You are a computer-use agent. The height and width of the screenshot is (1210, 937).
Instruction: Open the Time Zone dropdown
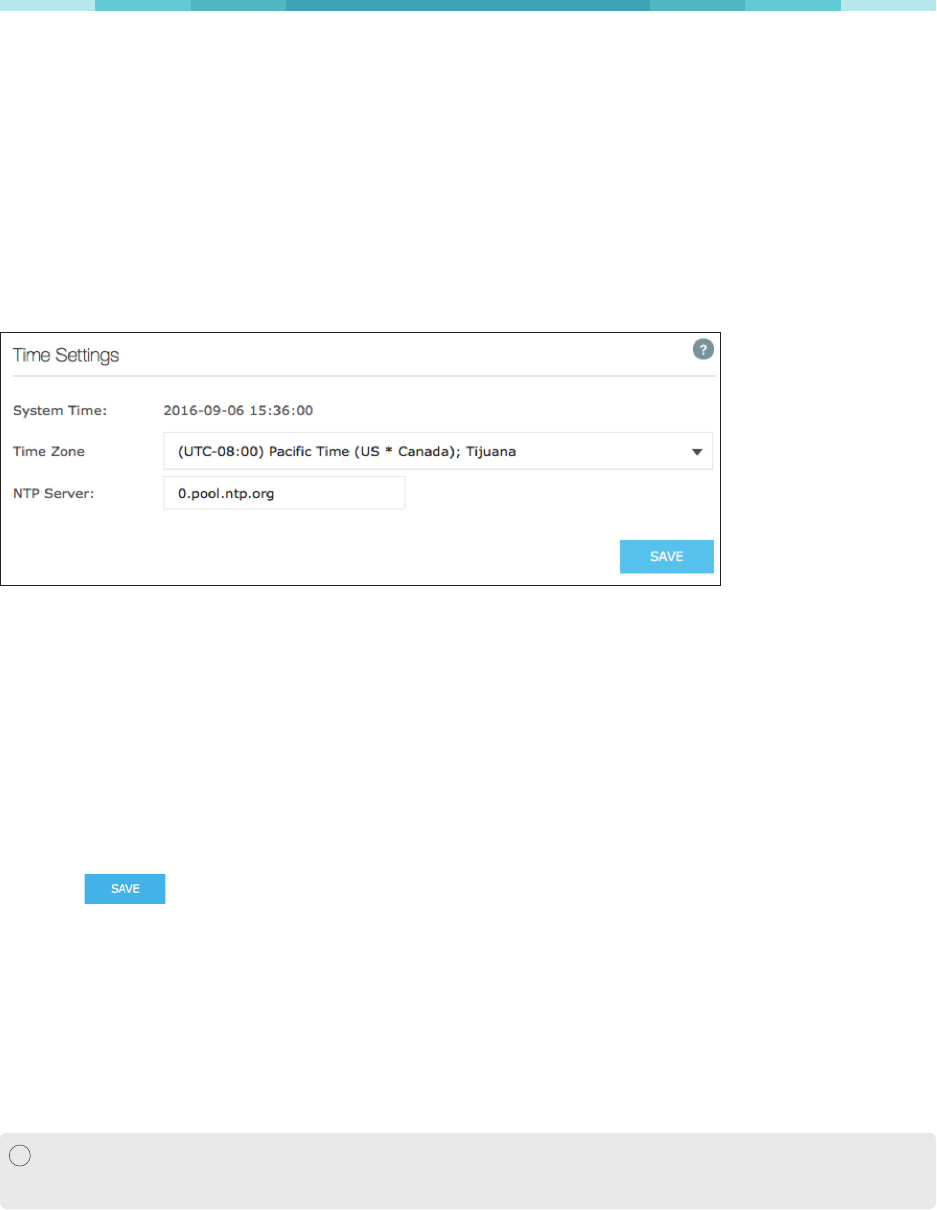438,451
